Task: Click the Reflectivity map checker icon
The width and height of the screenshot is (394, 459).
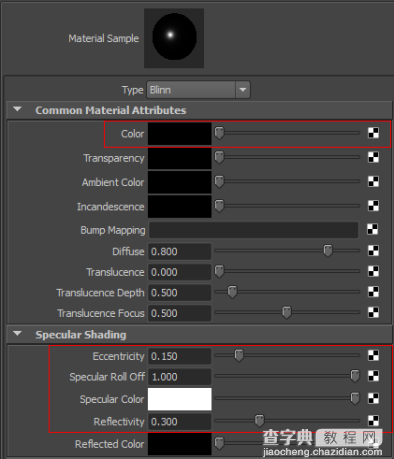Action: pyautogui.click(x=373, y=421)
